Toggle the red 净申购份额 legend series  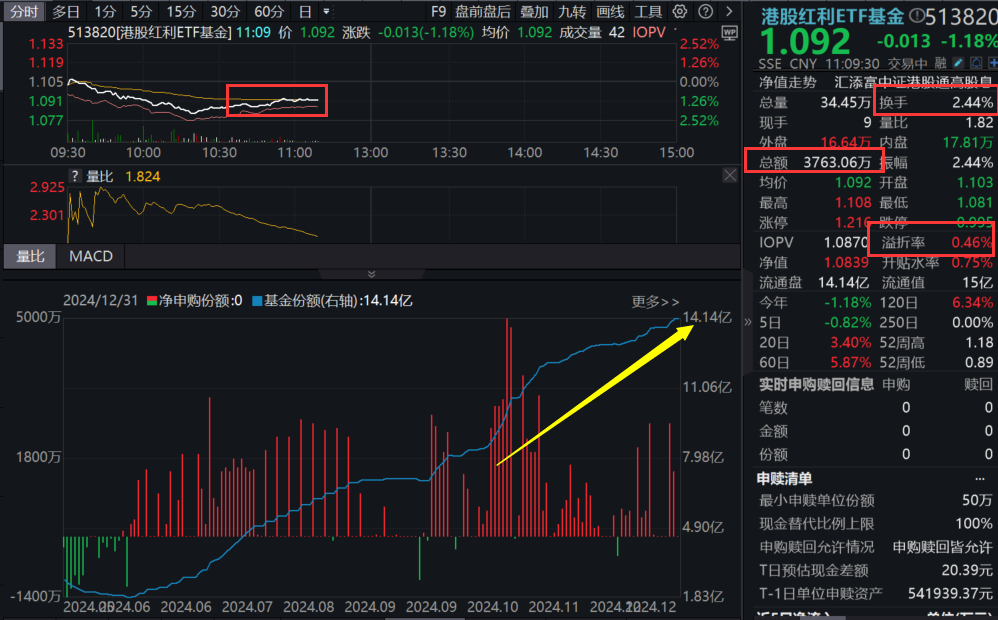[x=195, y=300]
